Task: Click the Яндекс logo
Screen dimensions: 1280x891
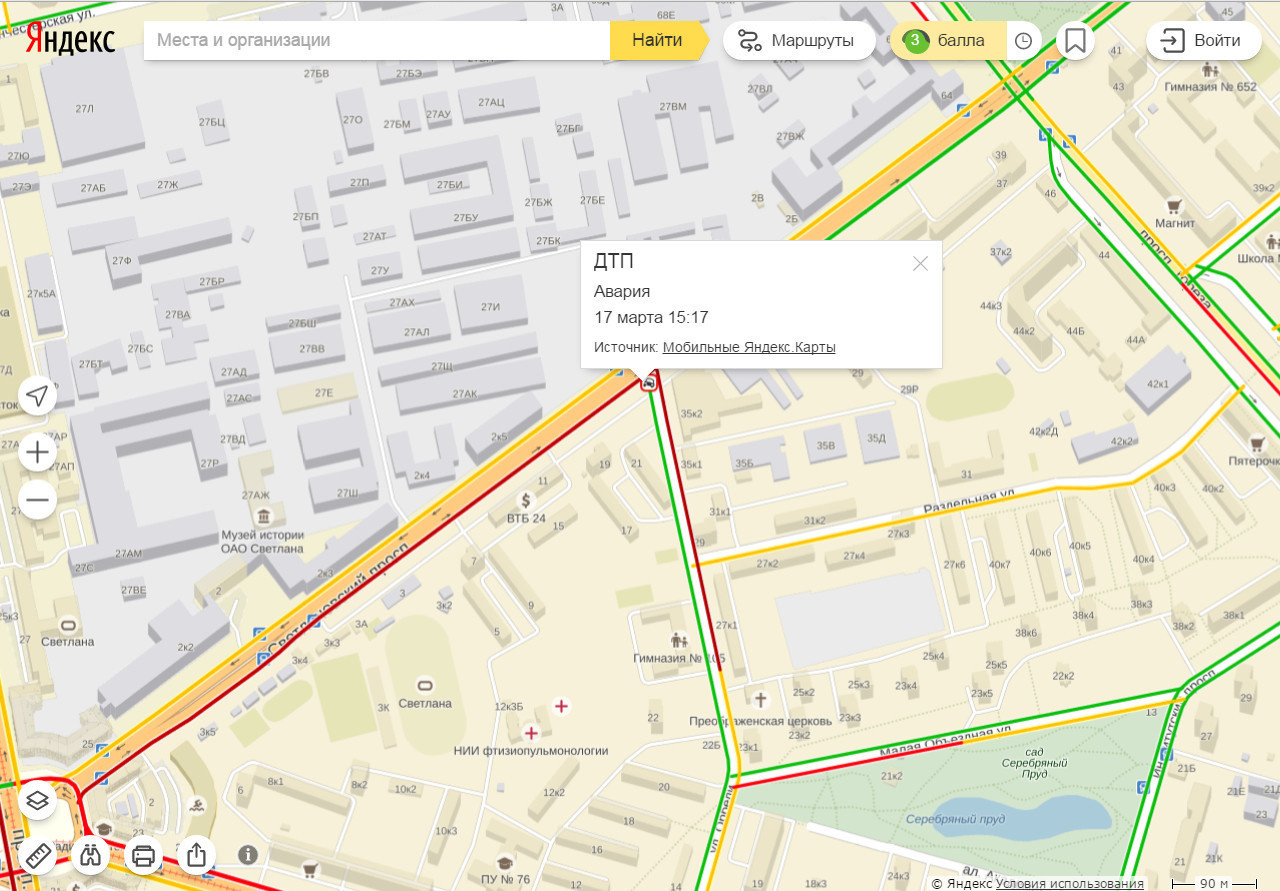Action: [x=70, y=40]
